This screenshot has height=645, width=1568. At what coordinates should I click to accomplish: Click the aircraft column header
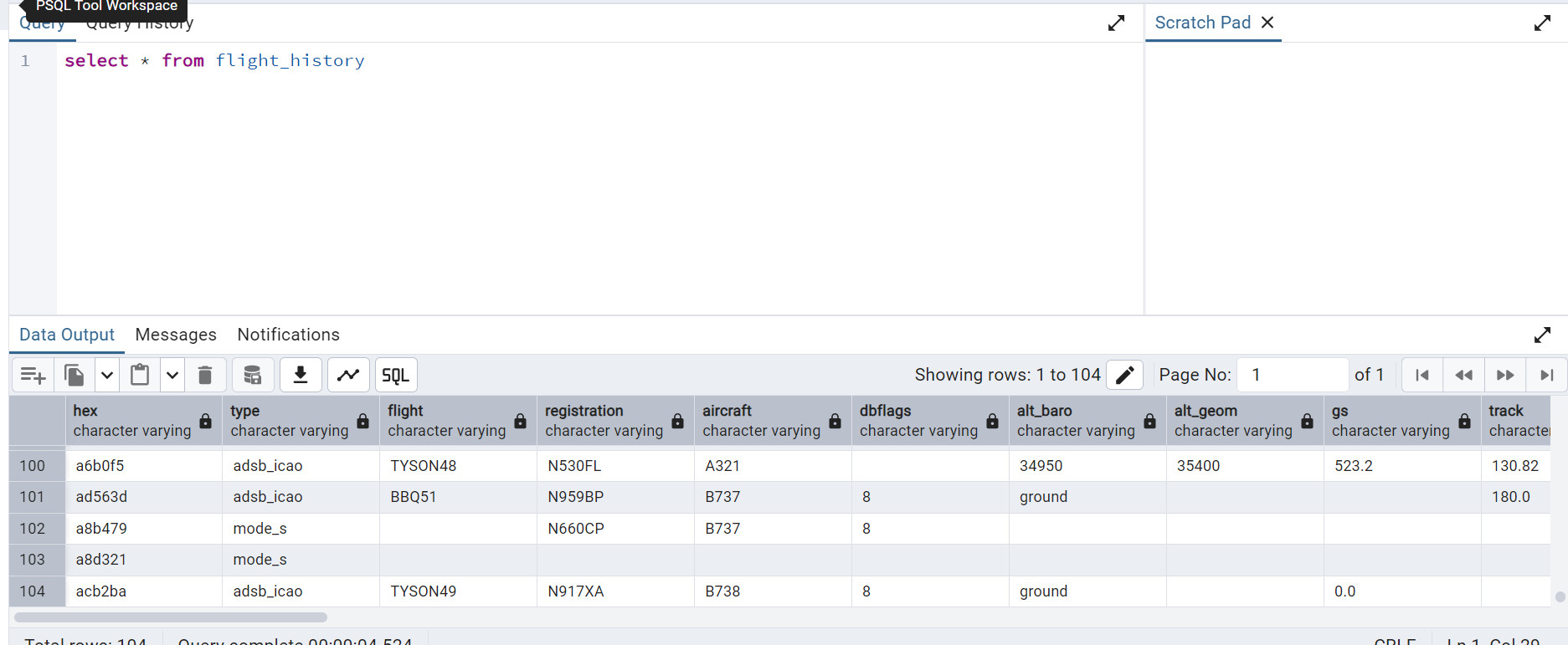tap(774, 421)
